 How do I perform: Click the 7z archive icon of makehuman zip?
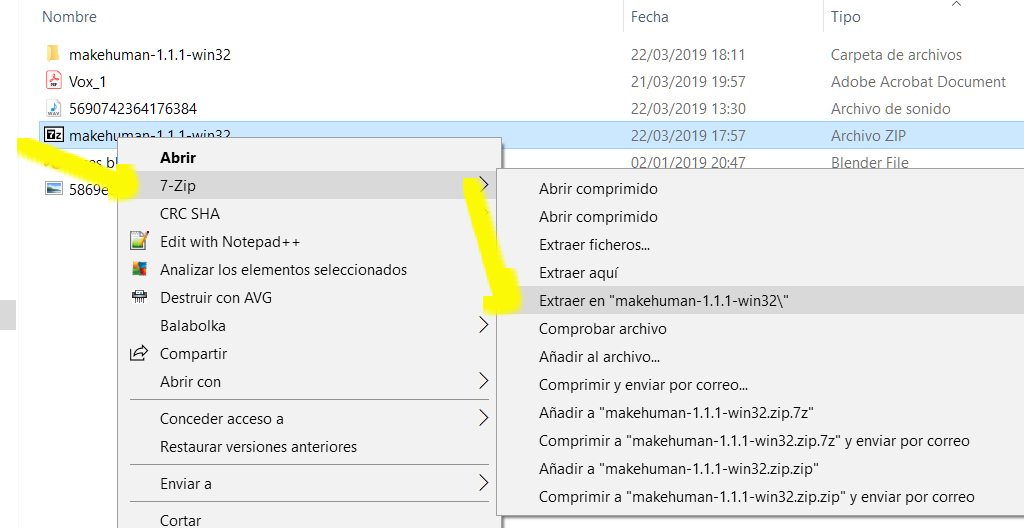click(54, 135)
